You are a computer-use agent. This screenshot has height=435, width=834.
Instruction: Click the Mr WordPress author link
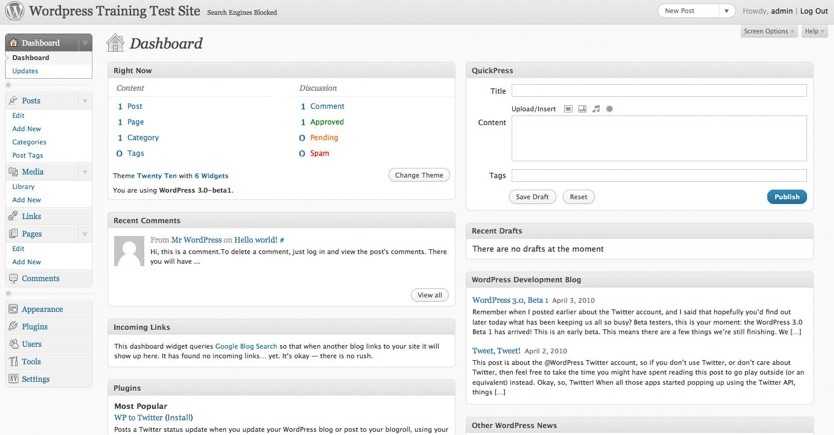(x=196, y=240)
